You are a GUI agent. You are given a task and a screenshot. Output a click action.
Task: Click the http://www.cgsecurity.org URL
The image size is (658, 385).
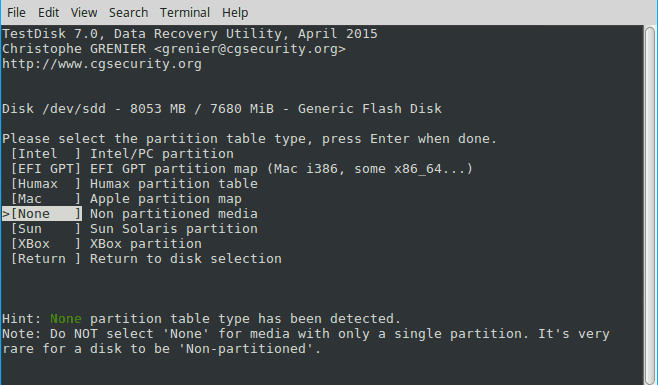click(102, 64)
